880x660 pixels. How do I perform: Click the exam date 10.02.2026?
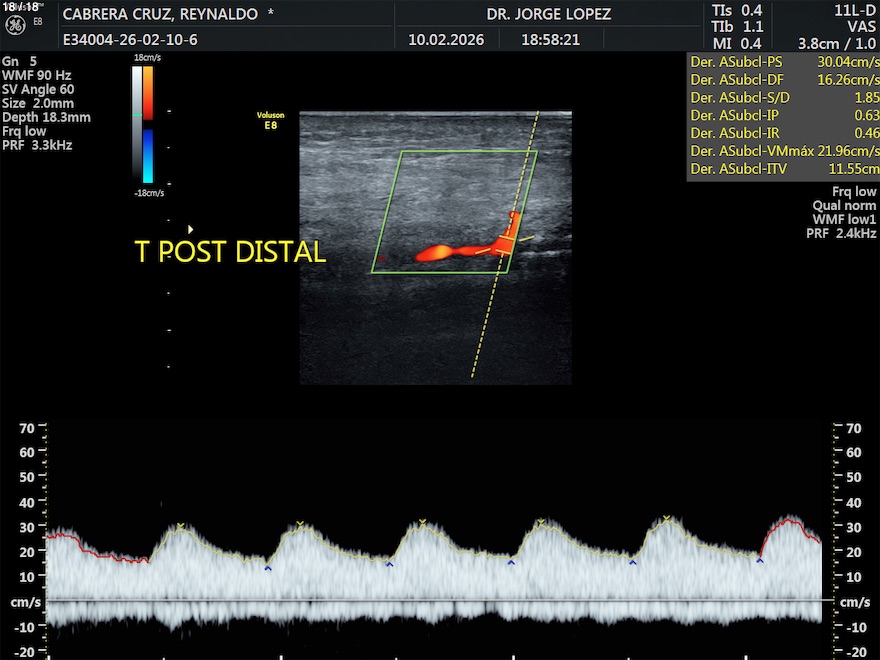coord(446,40)
